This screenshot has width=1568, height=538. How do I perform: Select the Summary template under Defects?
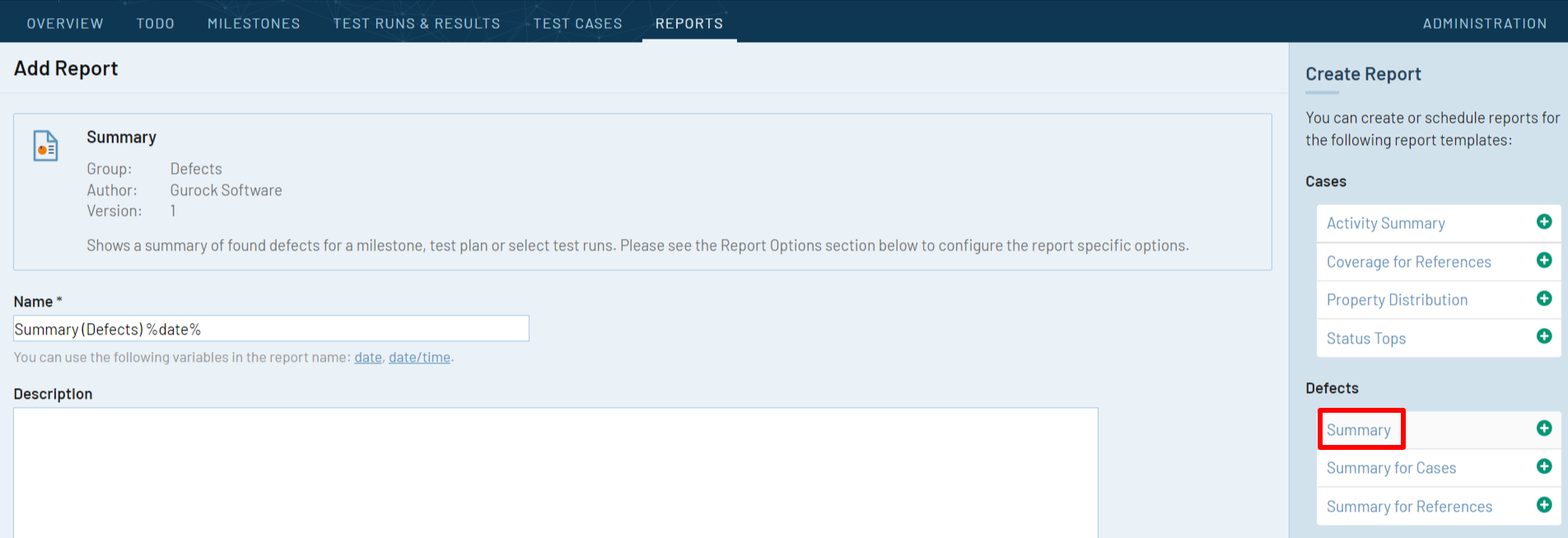tap(1360, 429)
